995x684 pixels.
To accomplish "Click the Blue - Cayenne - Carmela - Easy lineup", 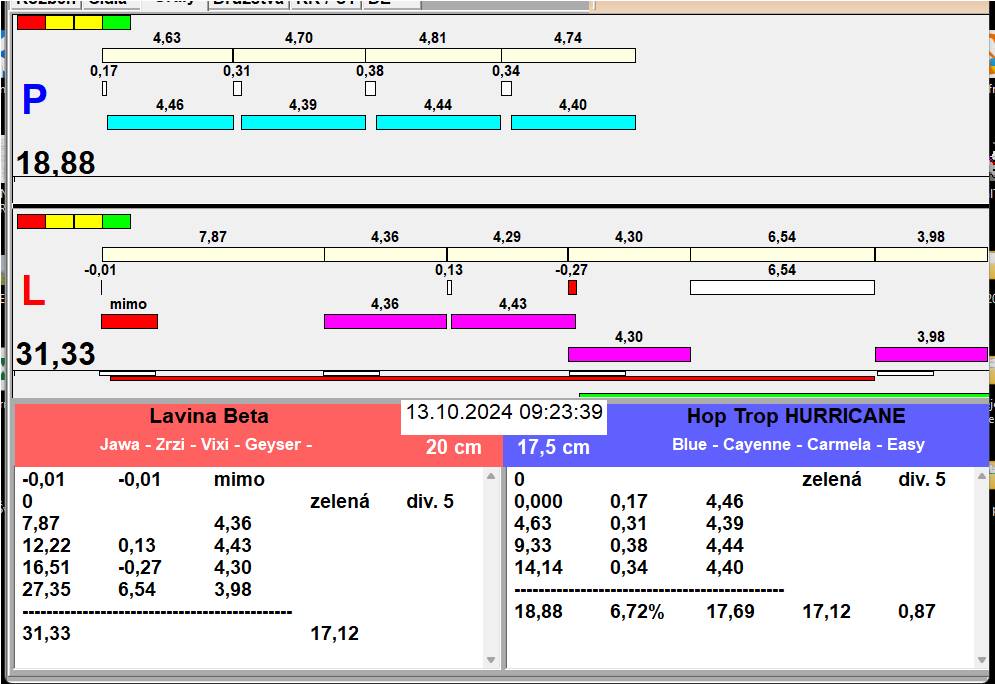I will click(x=798, y=444).
